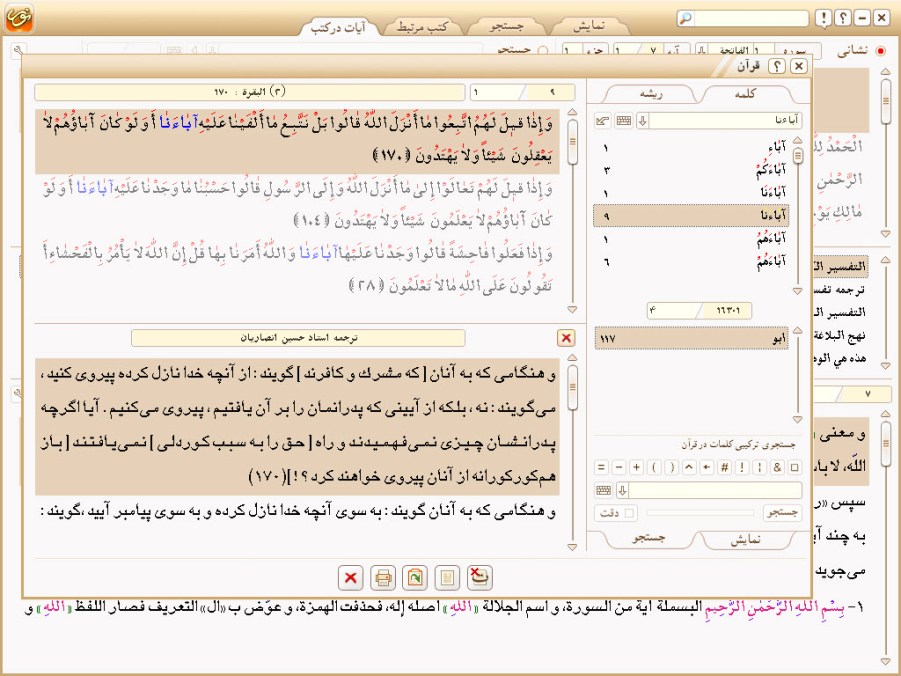Click the جستجو search button in the combined search panel
Viewport: 901px width, 676px height.
point(783,513)
